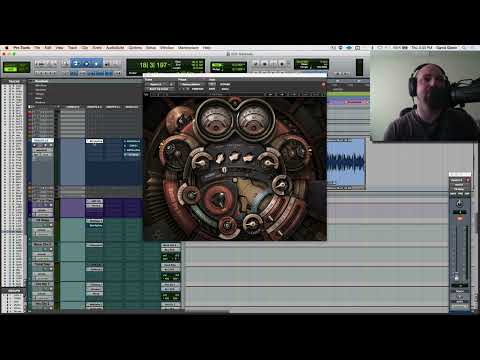Click the small red knob at plugin bottom
Screen dimensions: 480x360
click(x=227, y=225)
